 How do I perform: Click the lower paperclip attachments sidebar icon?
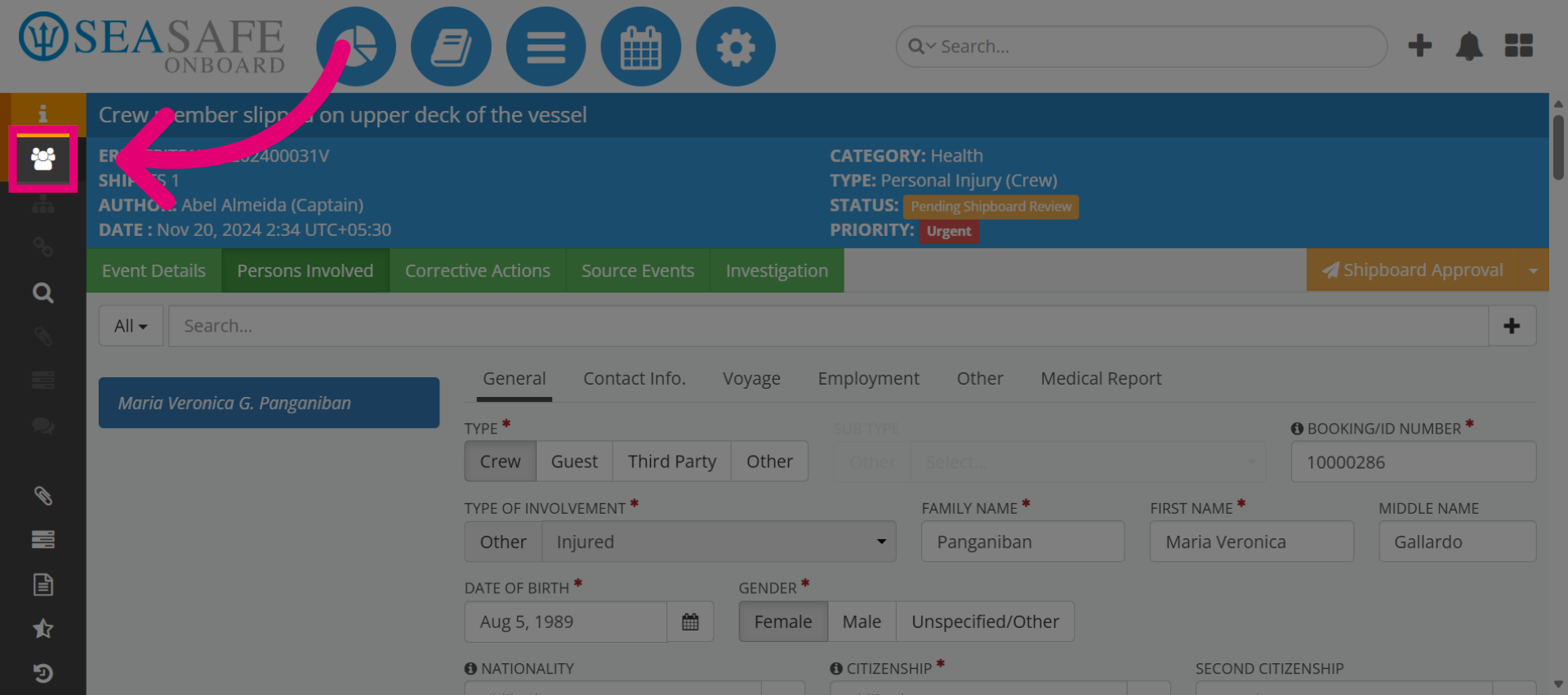(x=42, y=496)
